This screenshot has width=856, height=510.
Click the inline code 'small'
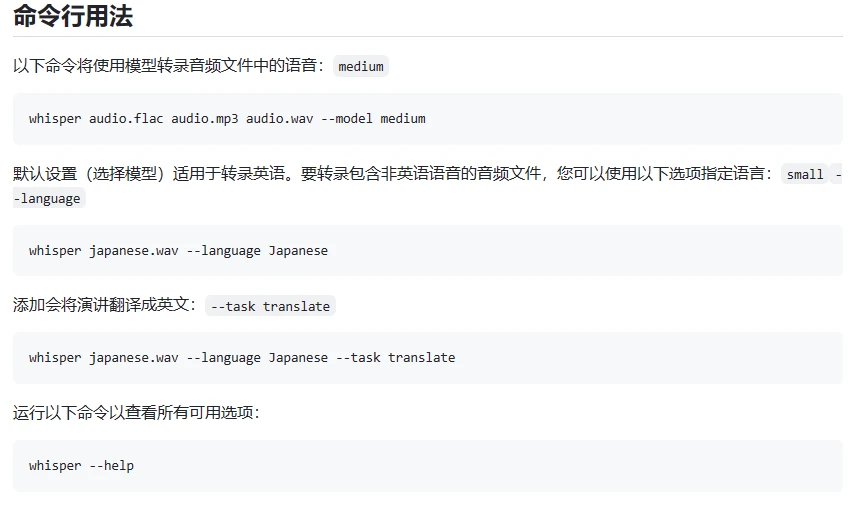click(805, 174)
